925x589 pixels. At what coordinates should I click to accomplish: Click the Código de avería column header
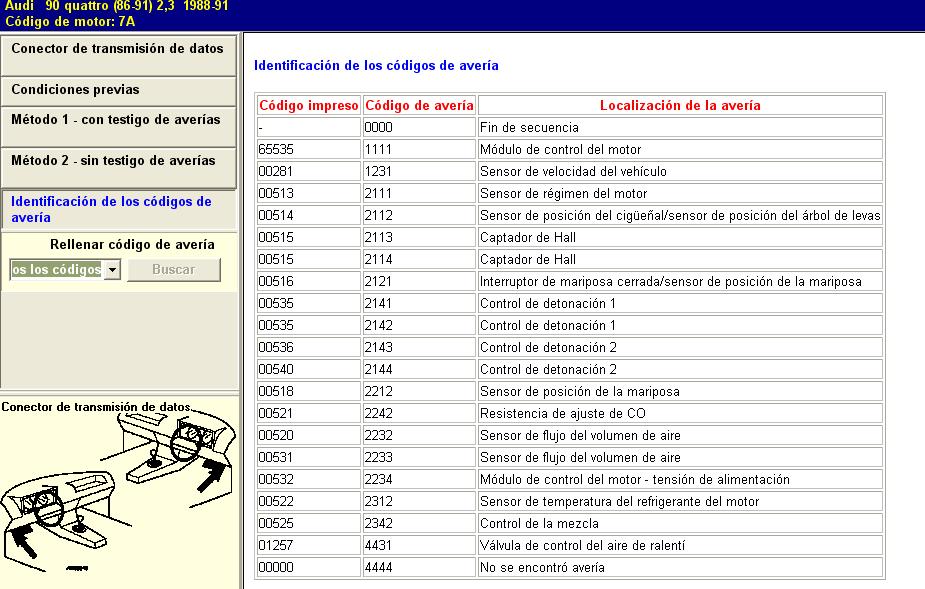coord(419,106)
